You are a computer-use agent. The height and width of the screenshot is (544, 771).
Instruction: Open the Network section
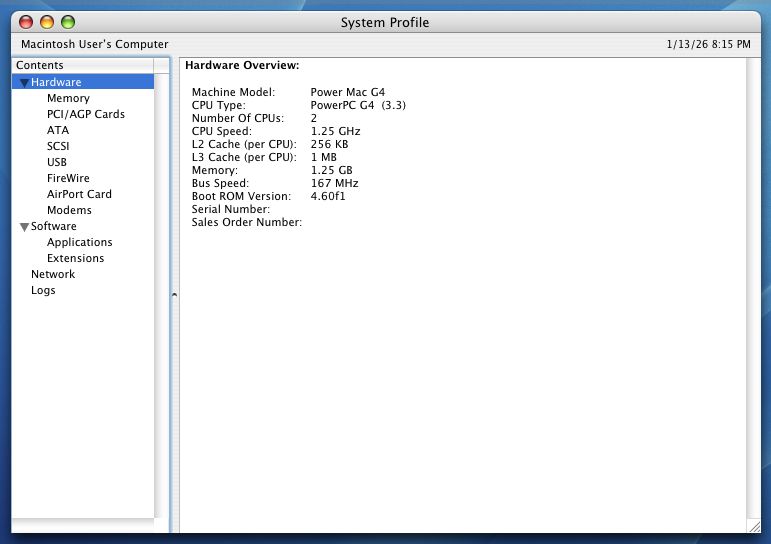coord(53,274)
